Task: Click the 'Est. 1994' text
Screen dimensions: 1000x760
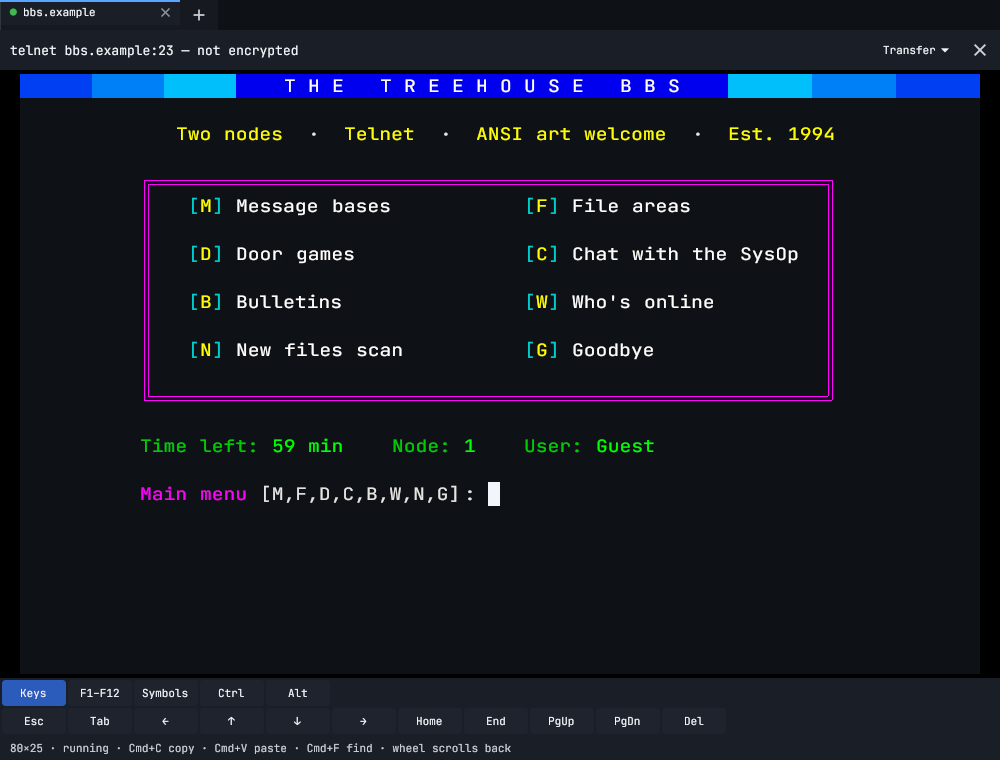Action: pos(781,134)
